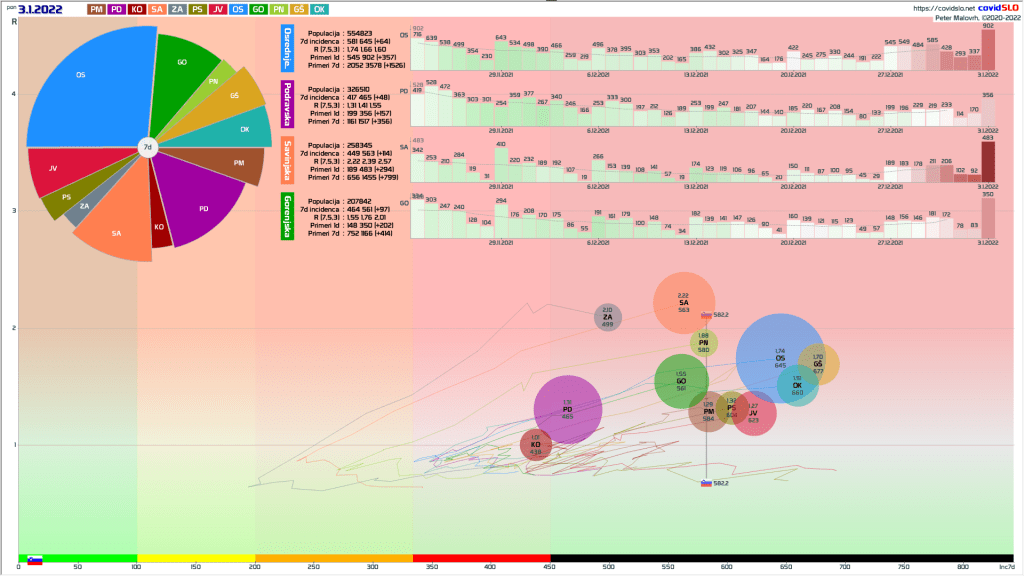Click the purple PD pie slice

(200, 205)
